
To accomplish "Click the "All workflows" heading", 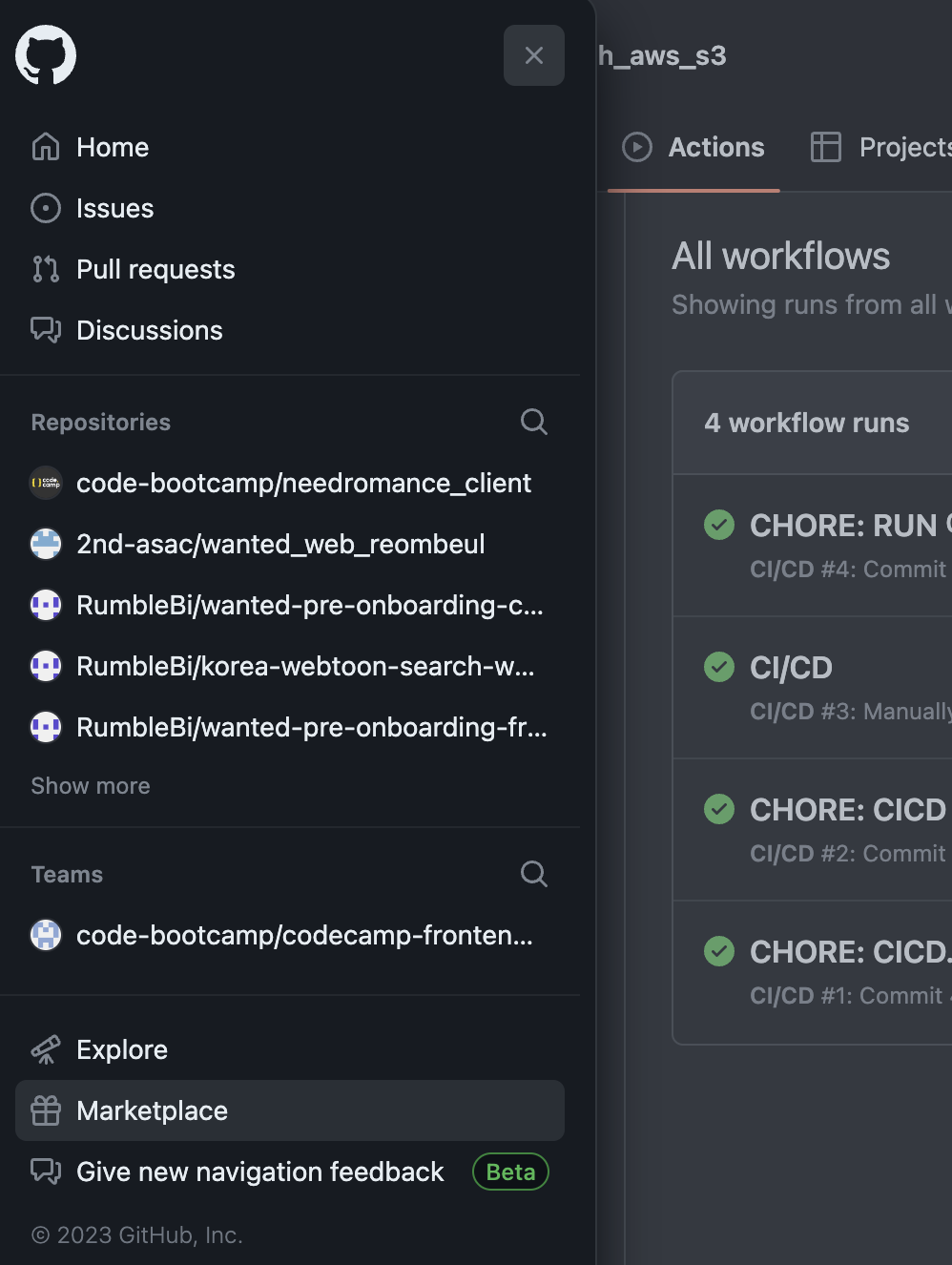I will coord(780,256).
